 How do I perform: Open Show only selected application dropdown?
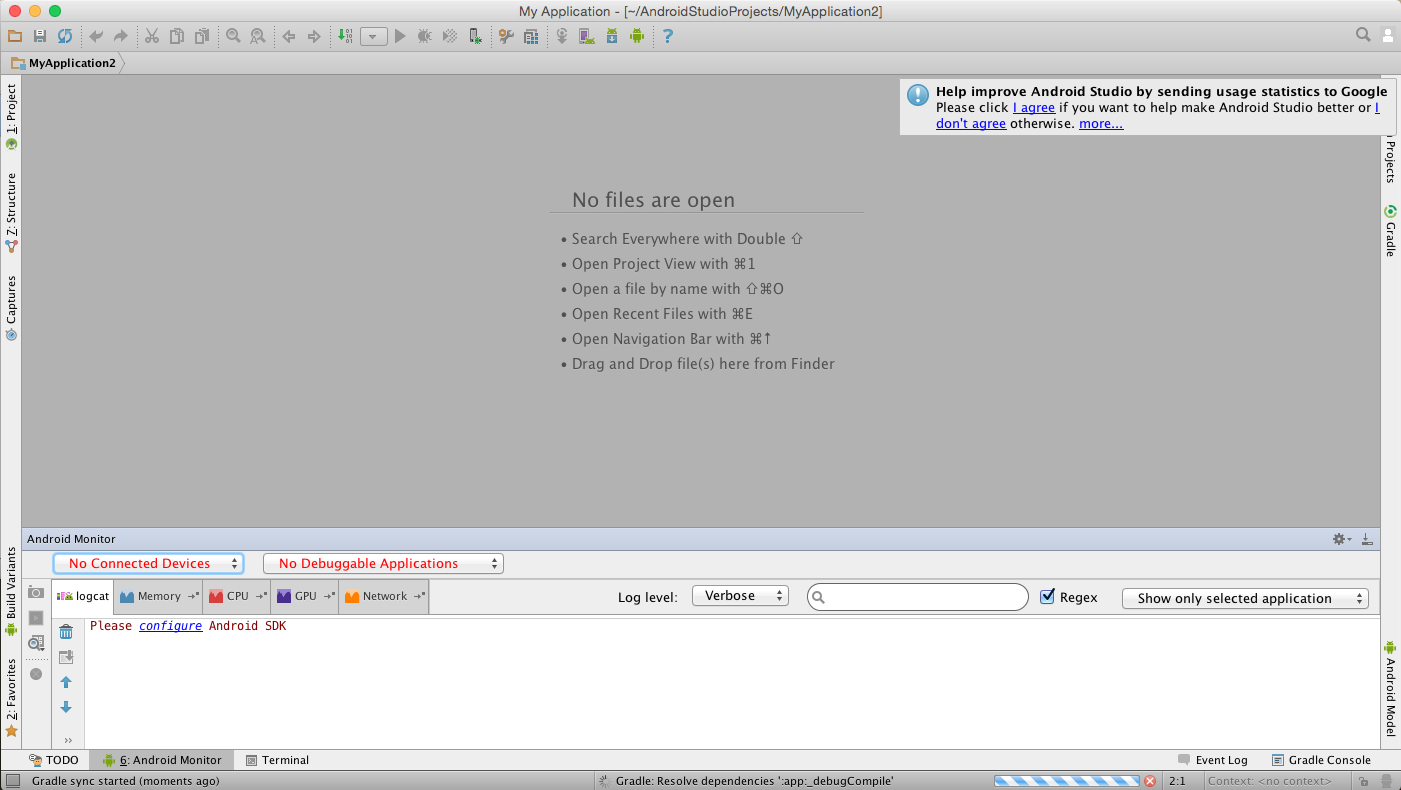1245,598
